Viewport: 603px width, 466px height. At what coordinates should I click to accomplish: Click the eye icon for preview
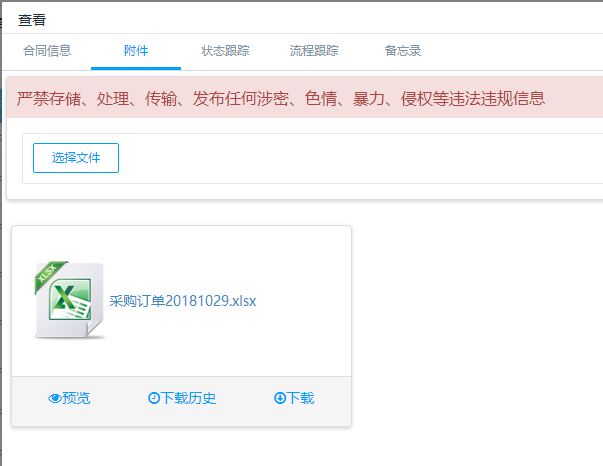pos(55,399)
